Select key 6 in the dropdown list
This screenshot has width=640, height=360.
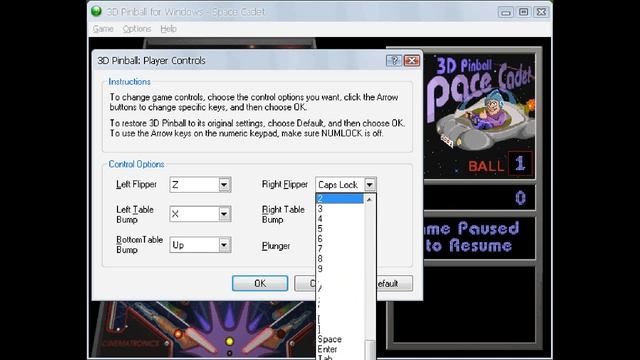(x=340, y=239)
